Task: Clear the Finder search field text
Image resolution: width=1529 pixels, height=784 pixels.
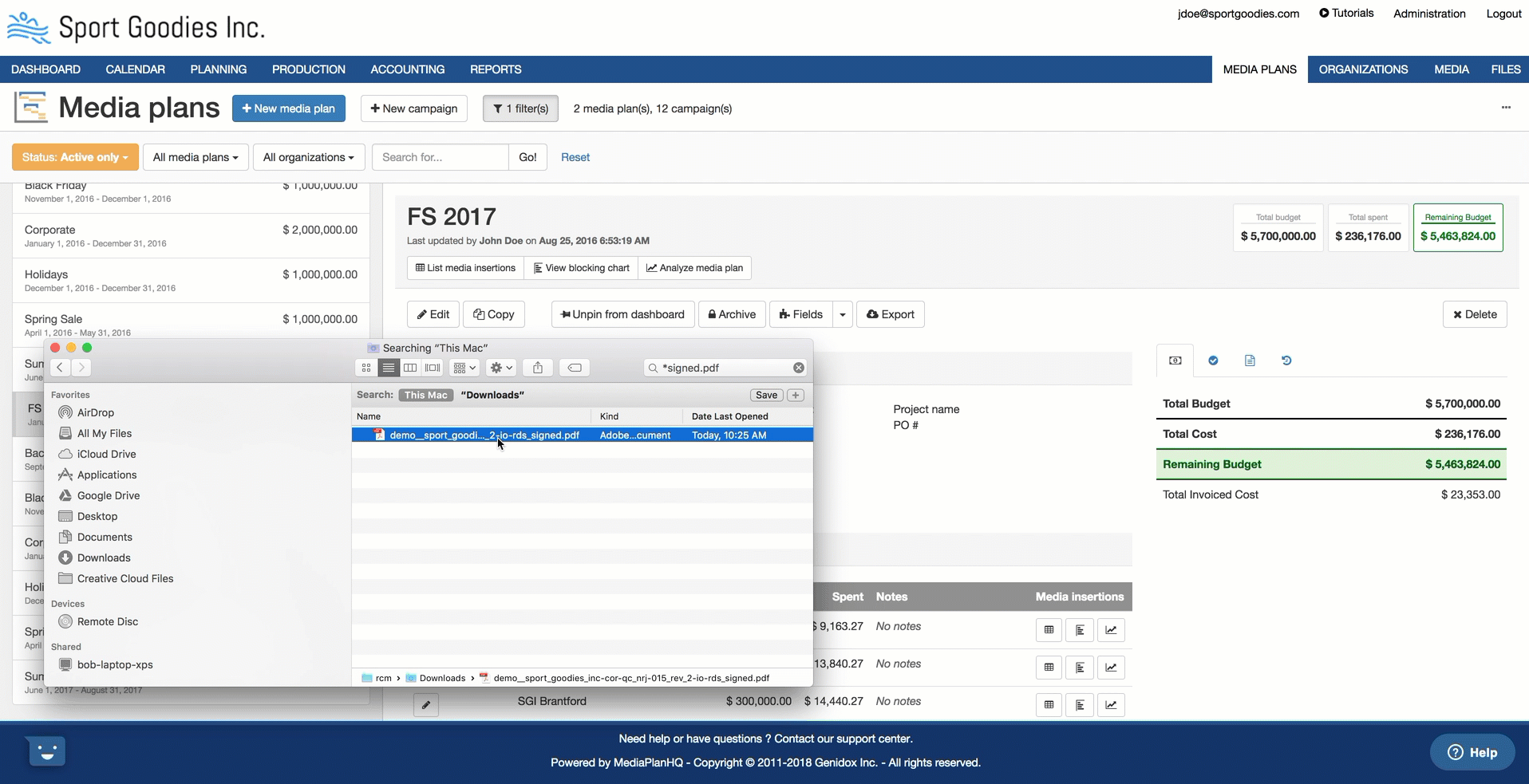Action: [x=798, y=368]
